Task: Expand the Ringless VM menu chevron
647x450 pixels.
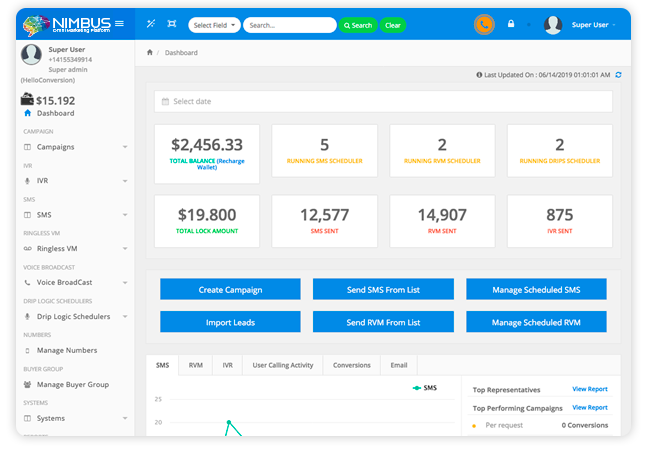Action: (125, 249)
